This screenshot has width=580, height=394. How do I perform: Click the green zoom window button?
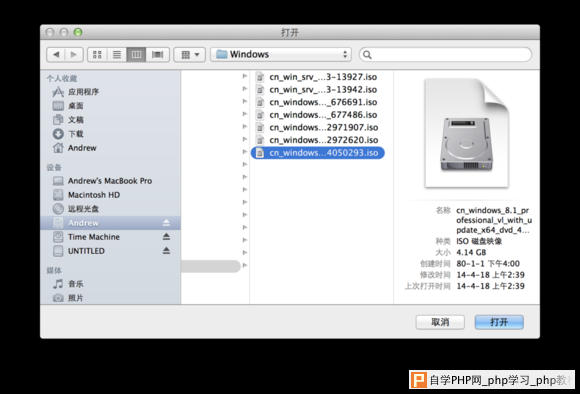[x=78, y=32]
